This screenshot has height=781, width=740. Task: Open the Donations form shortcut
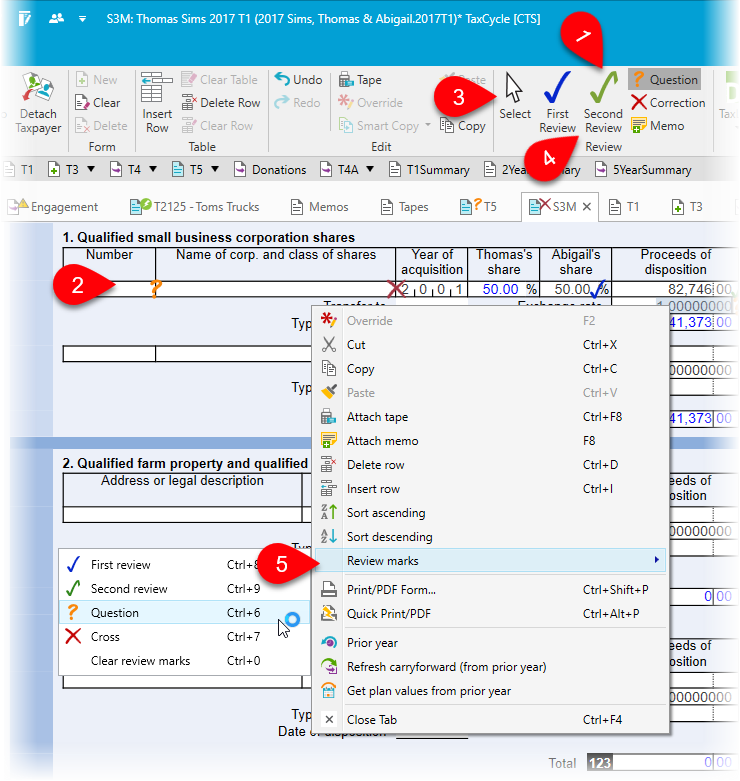[270, 170]
